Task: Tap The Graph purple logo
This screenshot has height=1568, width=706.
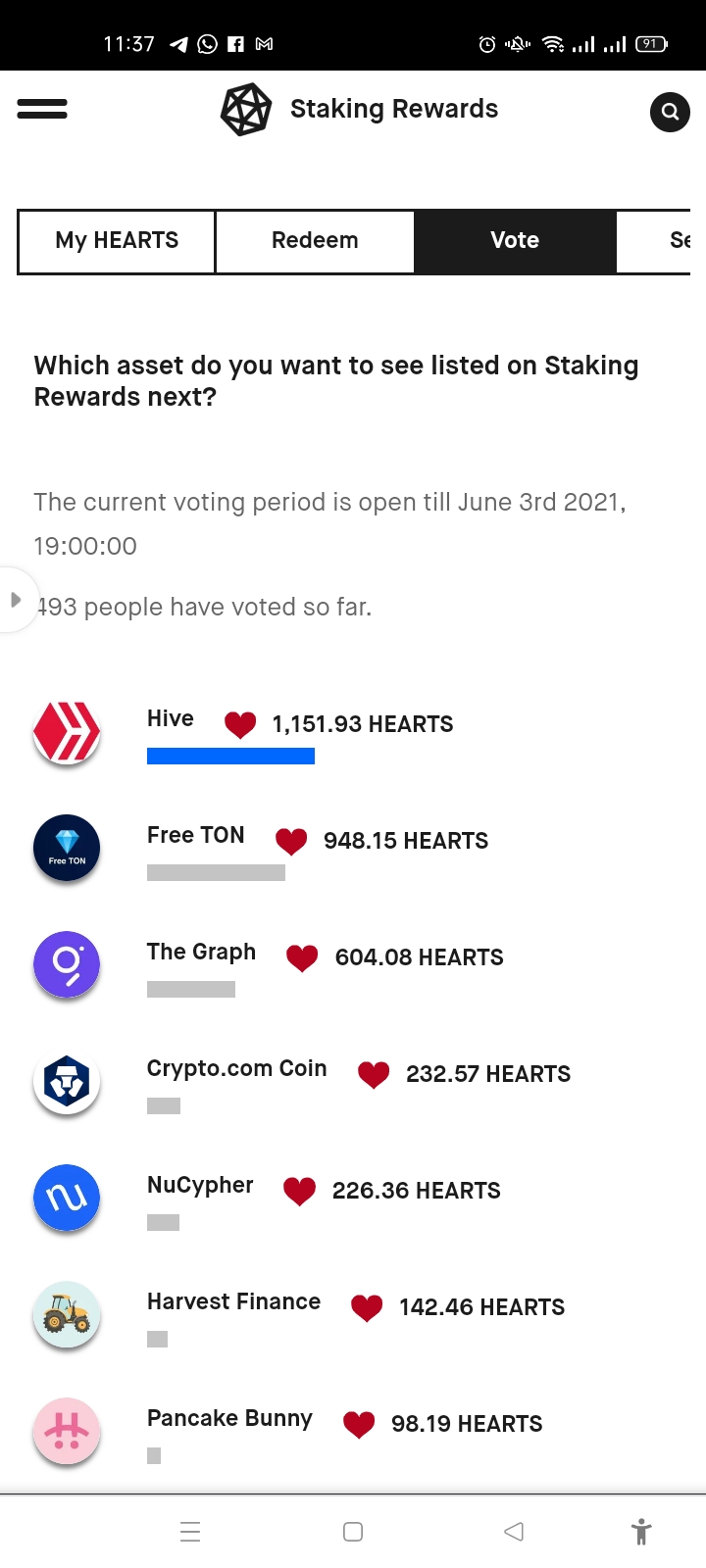Action: coord(67,964)
